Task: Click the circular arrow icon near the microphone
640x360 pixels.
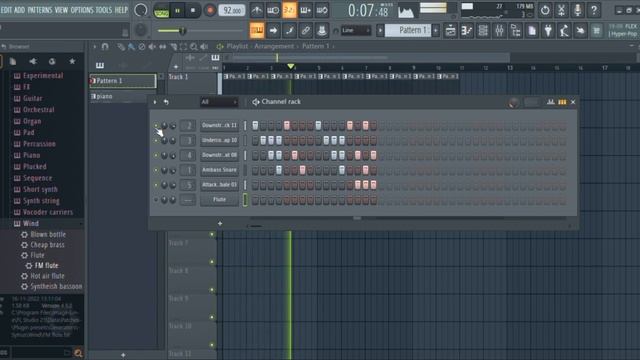Action: [x=545, y=10]
